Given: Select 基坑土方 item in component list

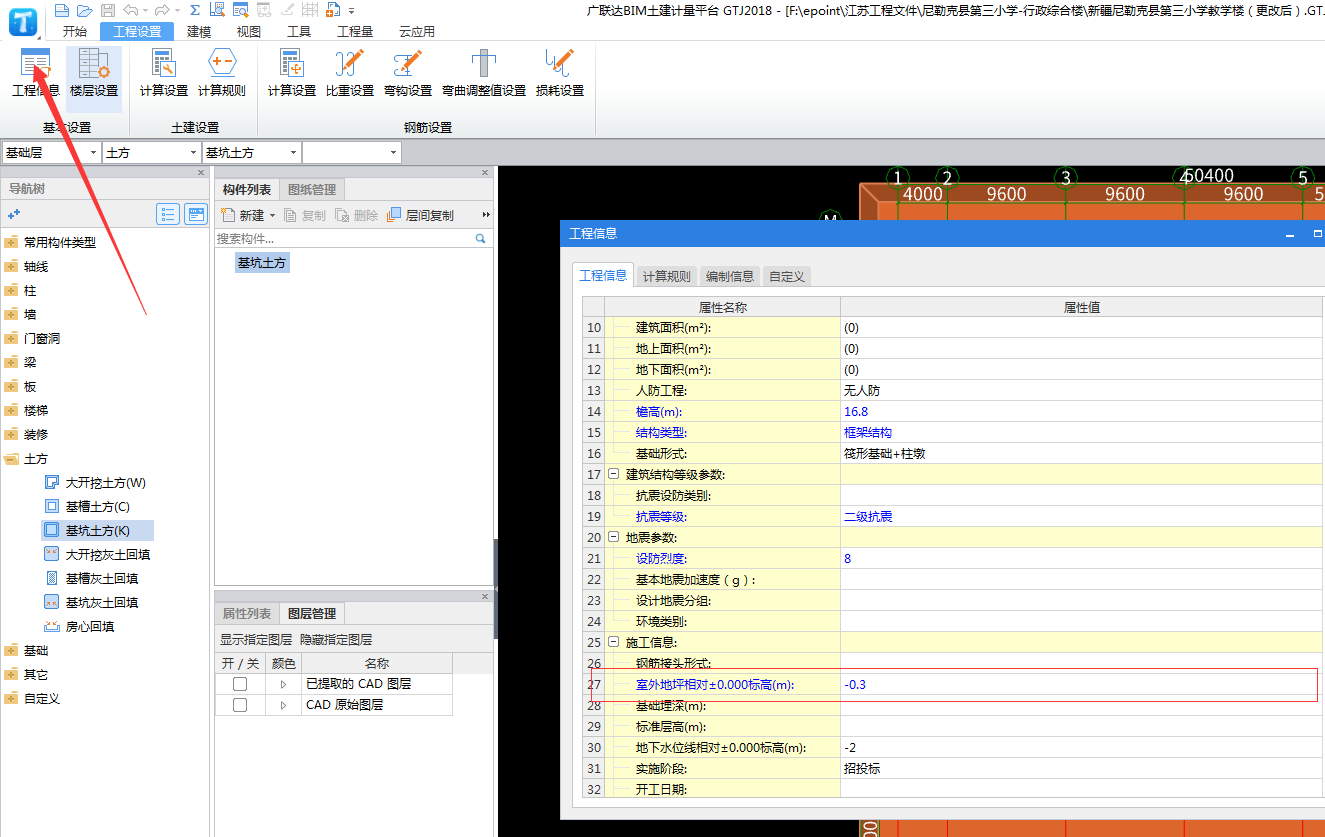Looking at the screenshot, I should (x=262, y=263).
